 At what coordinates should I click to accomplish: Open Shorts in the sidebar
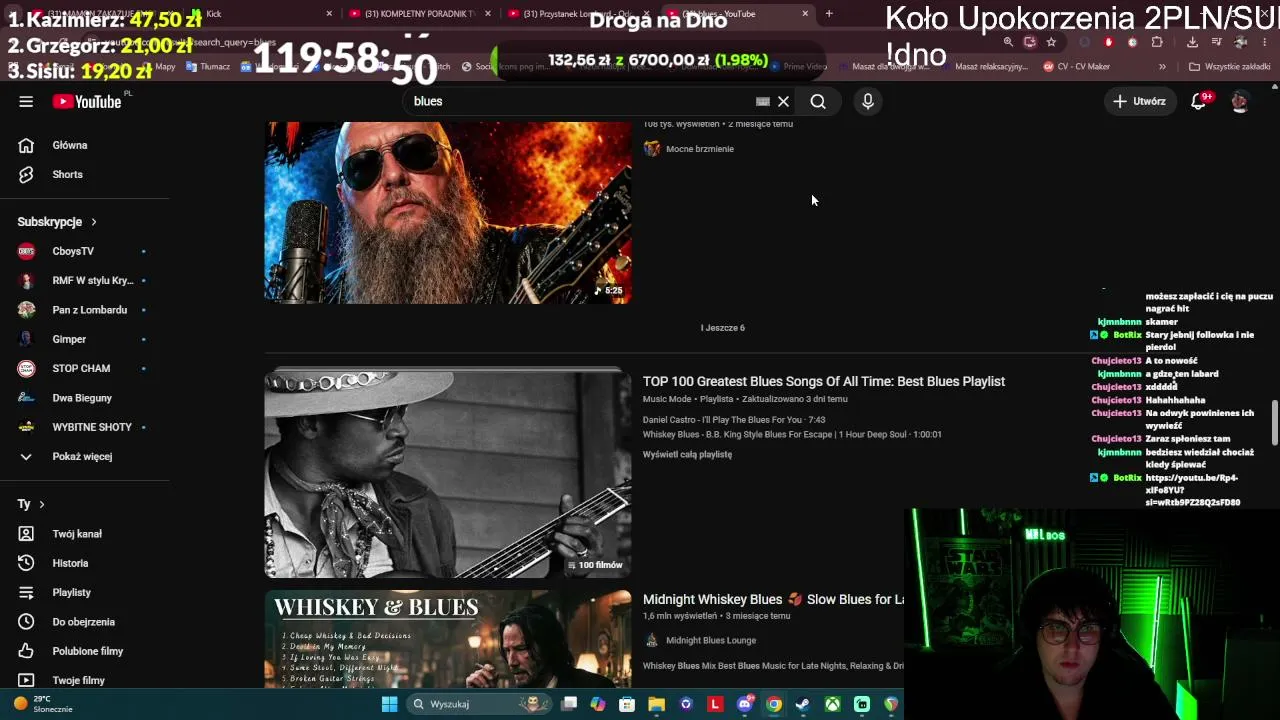coord(68,174)
